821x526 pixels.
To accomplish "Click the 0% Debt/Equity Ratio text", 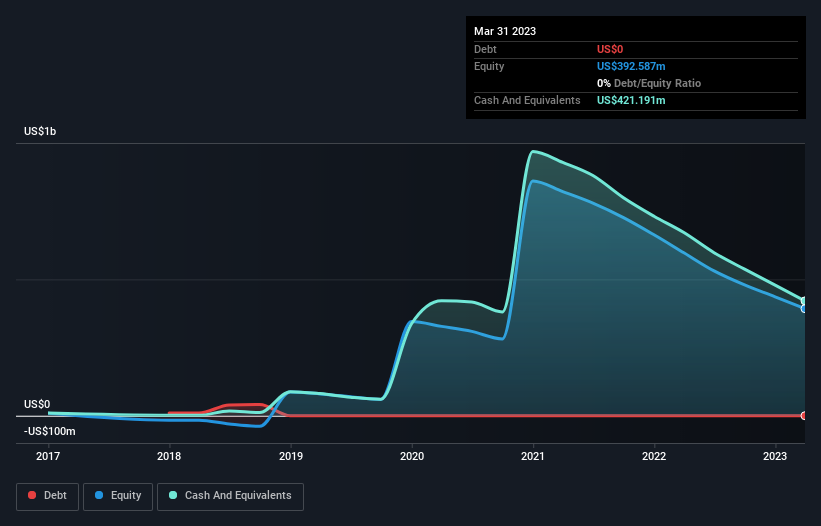I will tap(649, 83).
